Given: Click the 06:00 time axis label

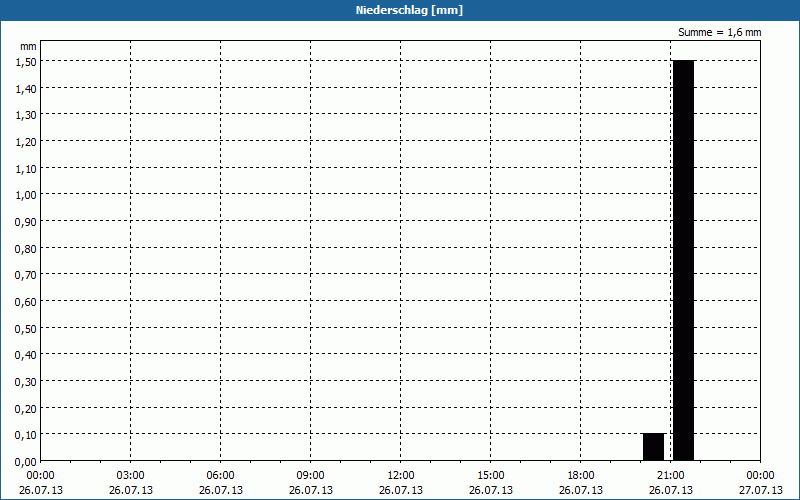Looking at the screenshot, I should 221,475.
